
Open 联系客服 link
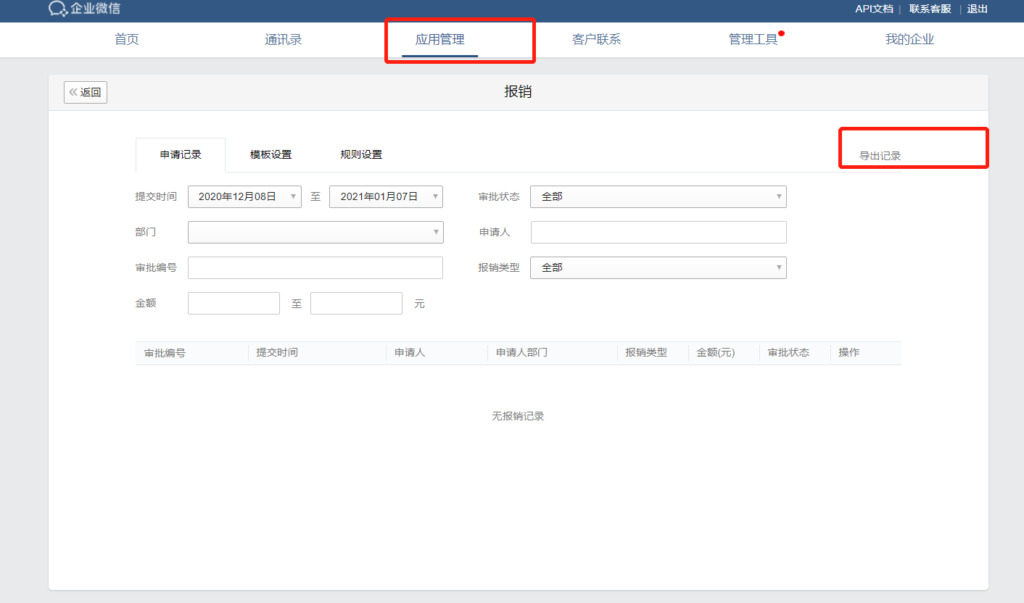click(930, 8)
